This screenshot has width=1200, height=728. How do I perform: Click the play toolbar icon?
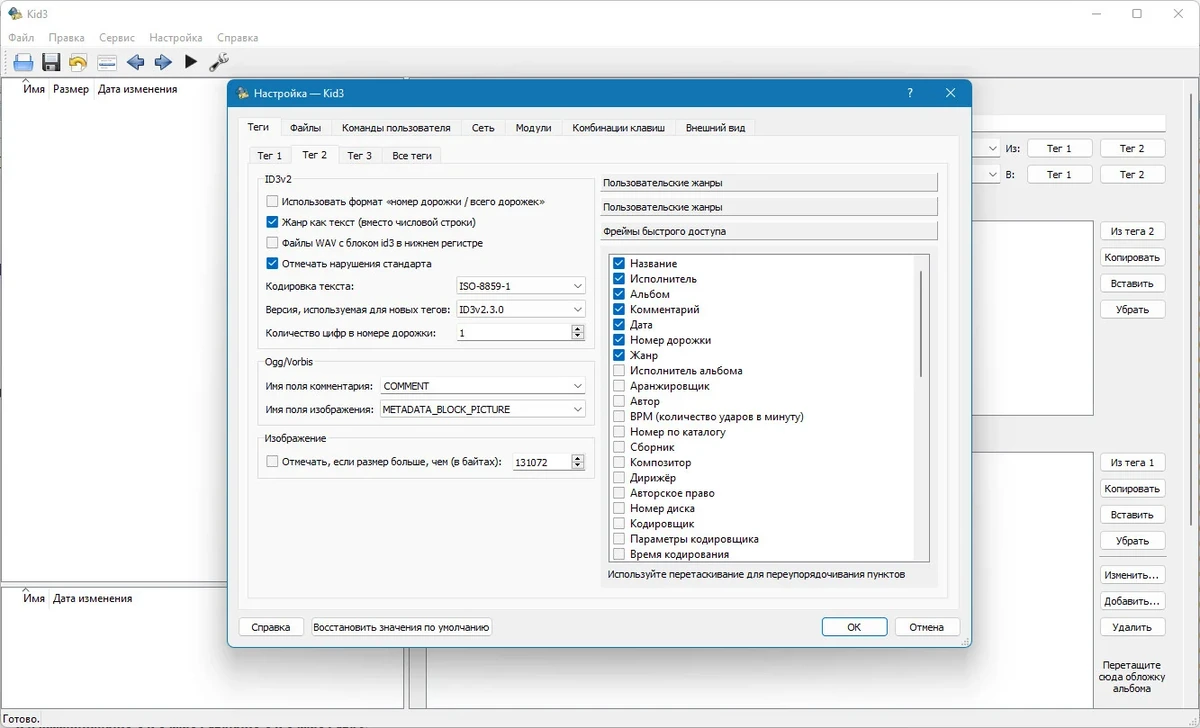191,62
